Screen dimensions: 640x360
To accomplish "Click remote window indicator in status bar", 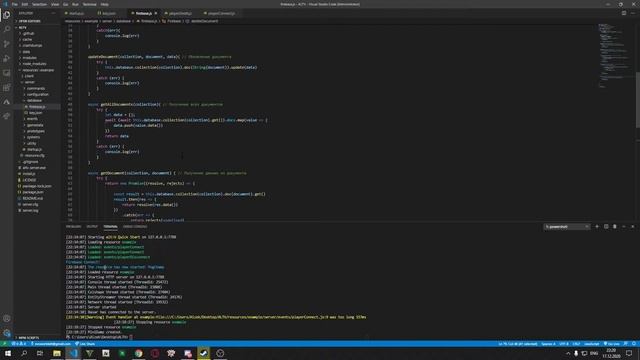I will click(4, 344).
